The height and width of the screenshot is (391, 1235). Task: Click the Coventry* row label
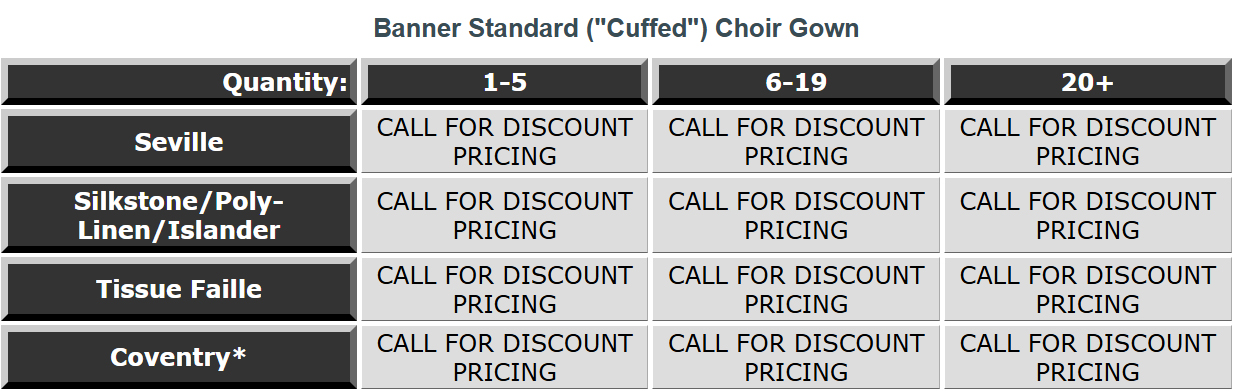point(179,357)
